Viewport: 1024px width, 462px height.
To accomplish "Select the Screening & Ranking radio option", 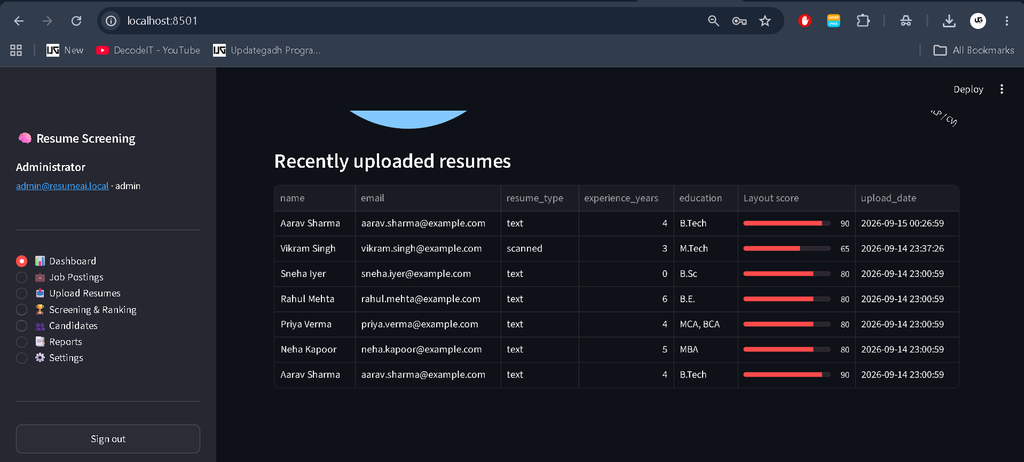I will (22, 310).
